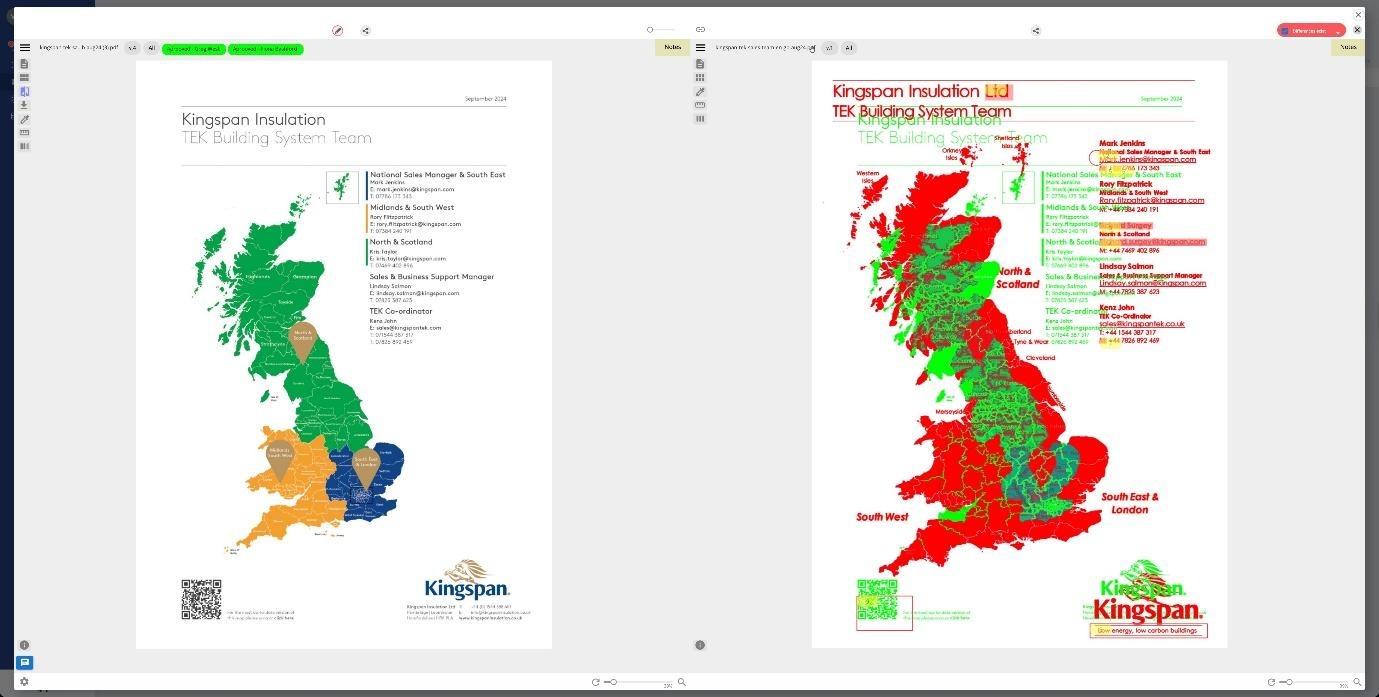Click 'Kingspan Insulation' title on left document

point(253,119)
